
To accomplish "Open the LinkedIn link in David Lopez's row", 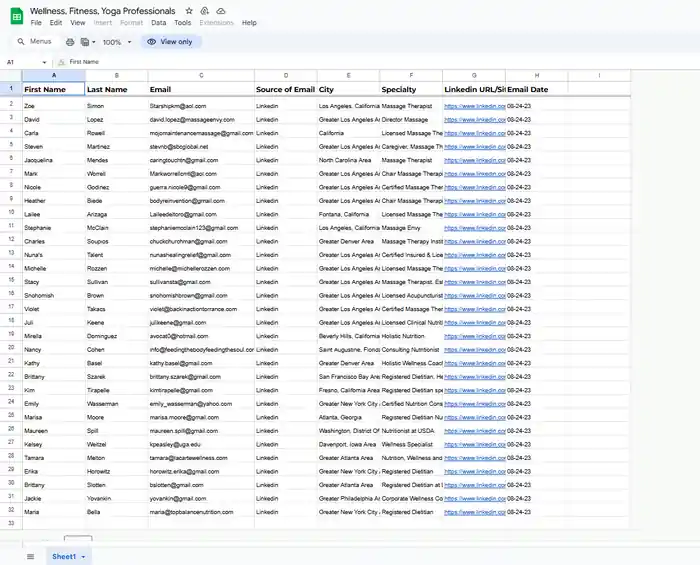I will [475, 120].
